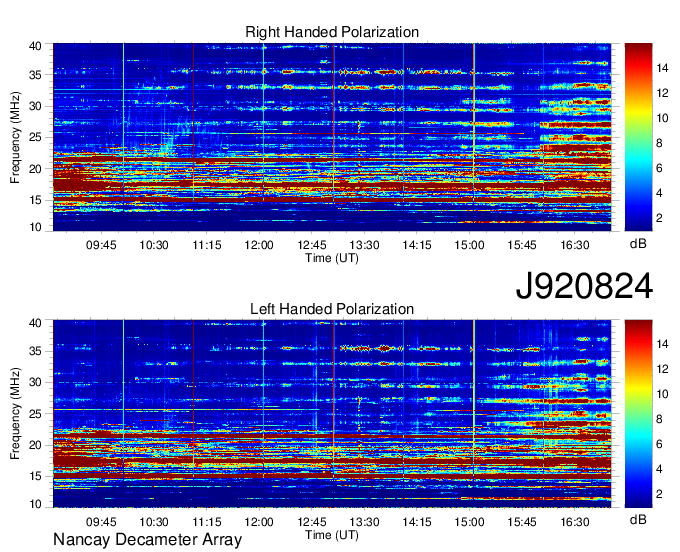This screenshot has height=552, width=680.
Task: Click the 12 dB value on Right Handed color bar
Action: point(662,93)
